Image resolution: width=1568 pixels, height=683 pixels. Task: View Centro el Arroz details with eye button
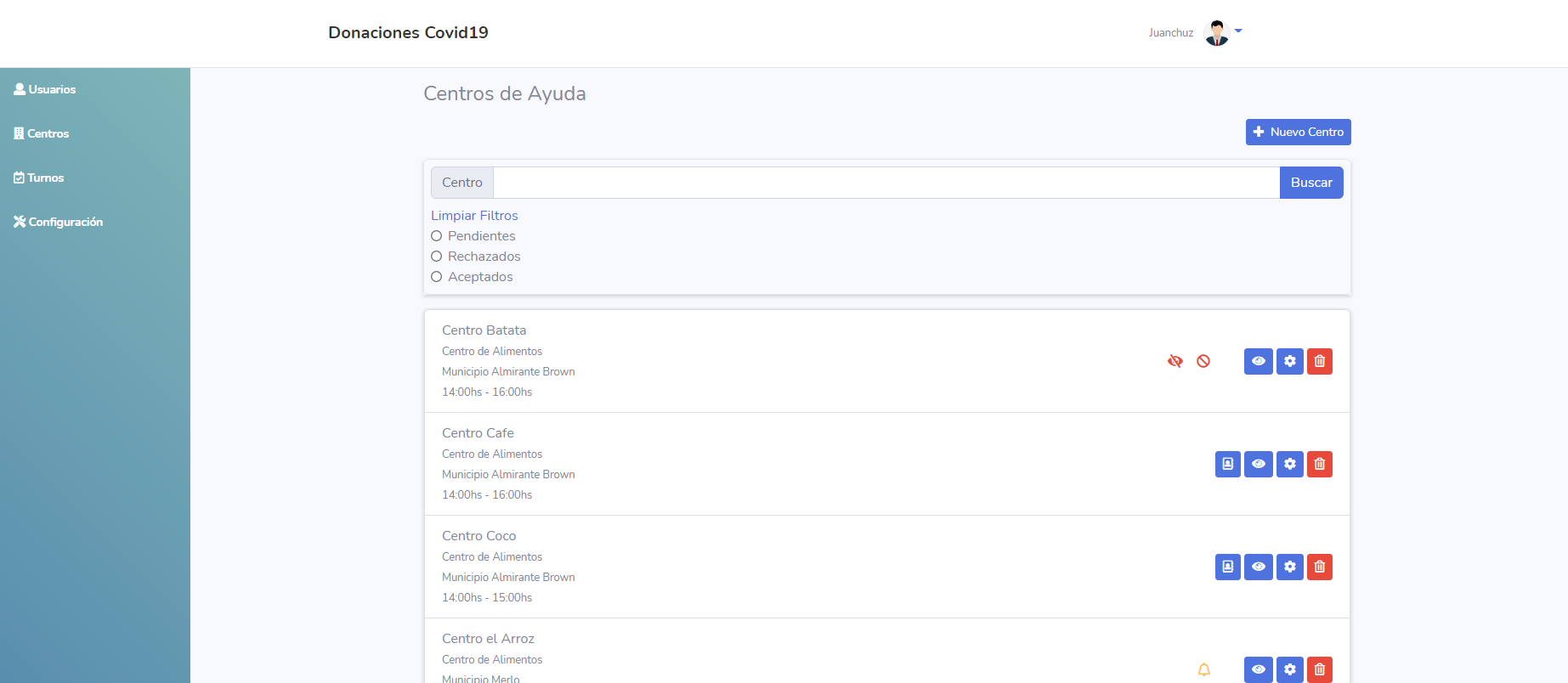tap(1259, 669)
